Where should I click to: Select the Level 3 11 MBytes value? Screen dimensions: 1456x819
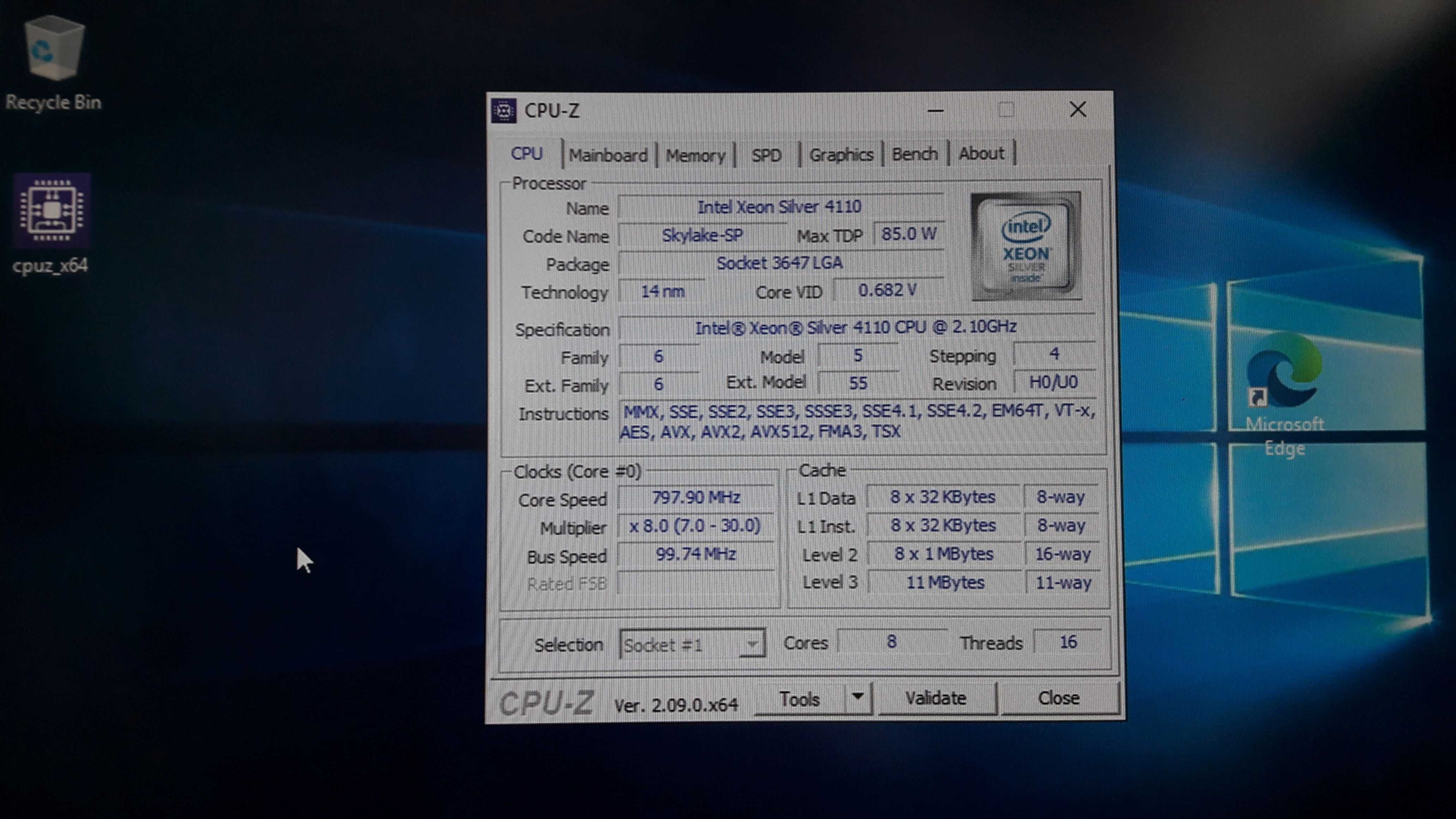pyautogui.click(x=945, y=582)
